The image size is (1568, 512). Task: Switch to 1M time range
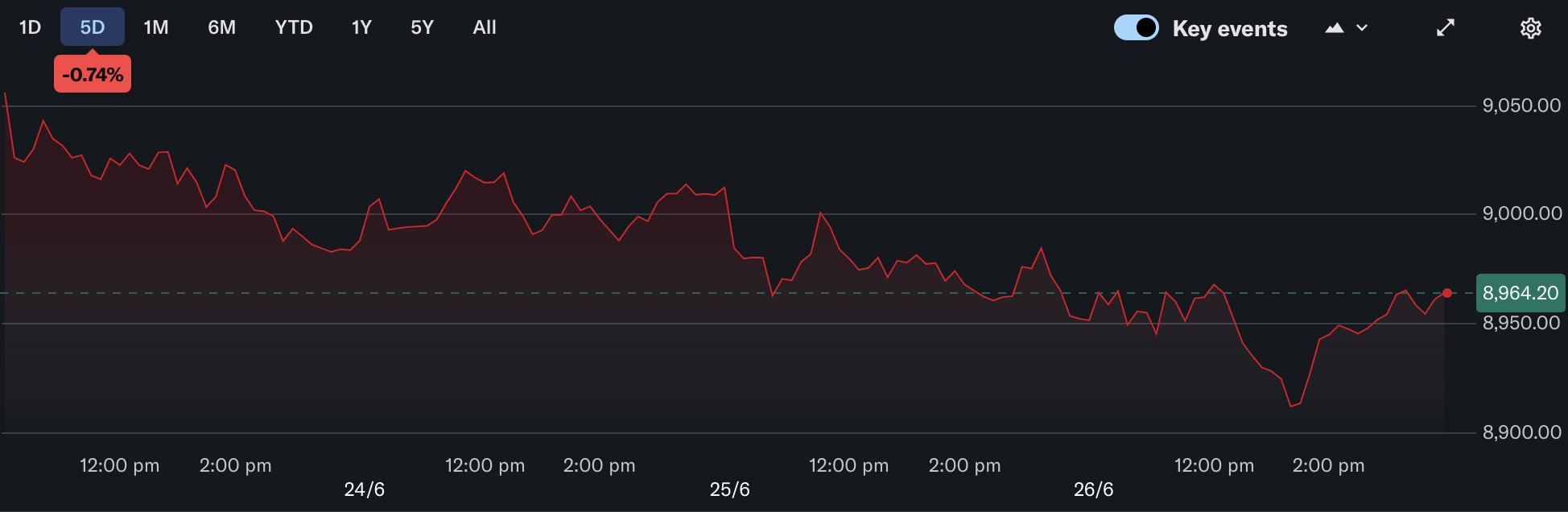click(156, 27)
